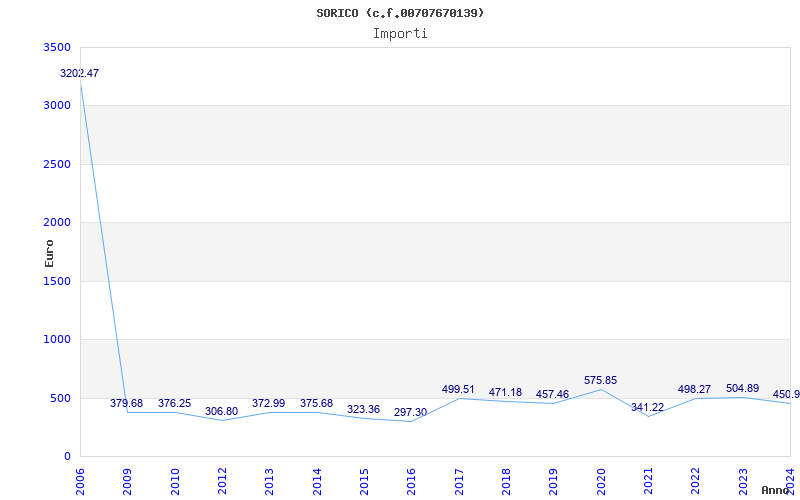Select the 498.27 data label

coord(694,389)
